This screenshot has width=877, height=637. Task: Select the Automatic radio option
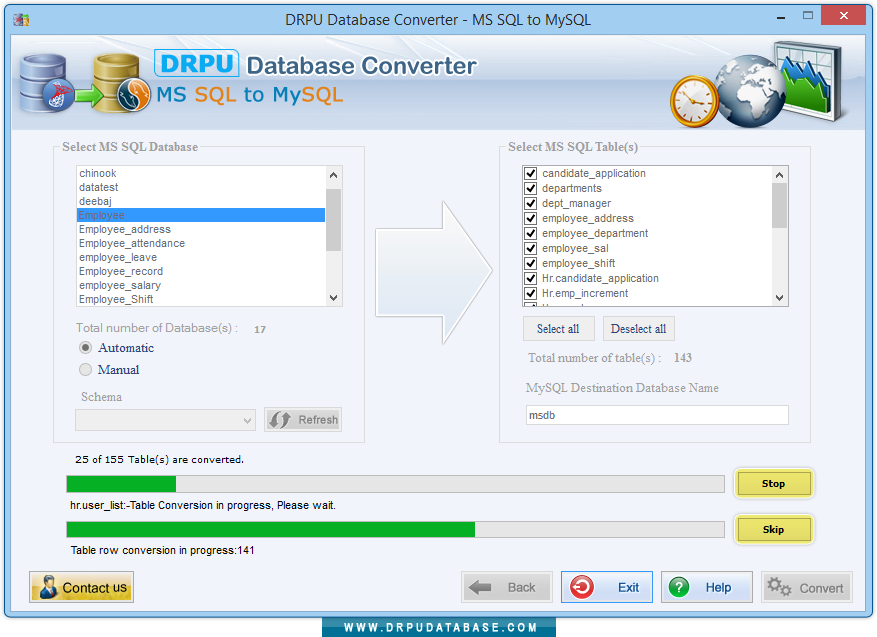[85, 348]
